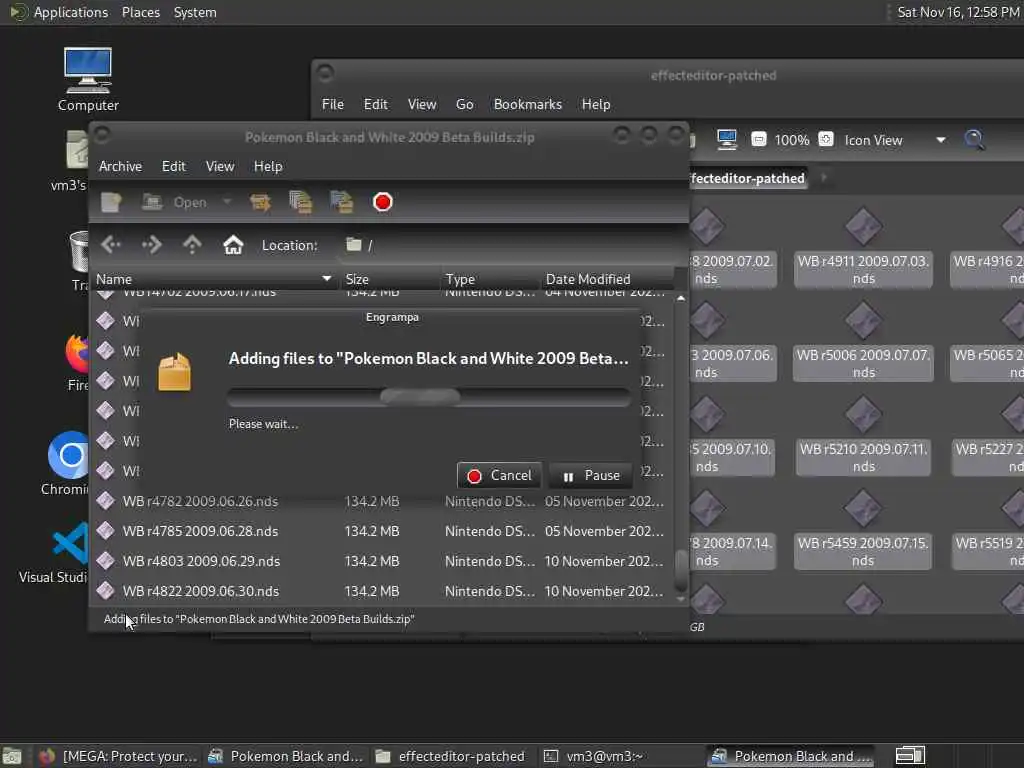Click the new archive icon in Engrampa toolbar
1024x768 pixels.
(111, 202)
